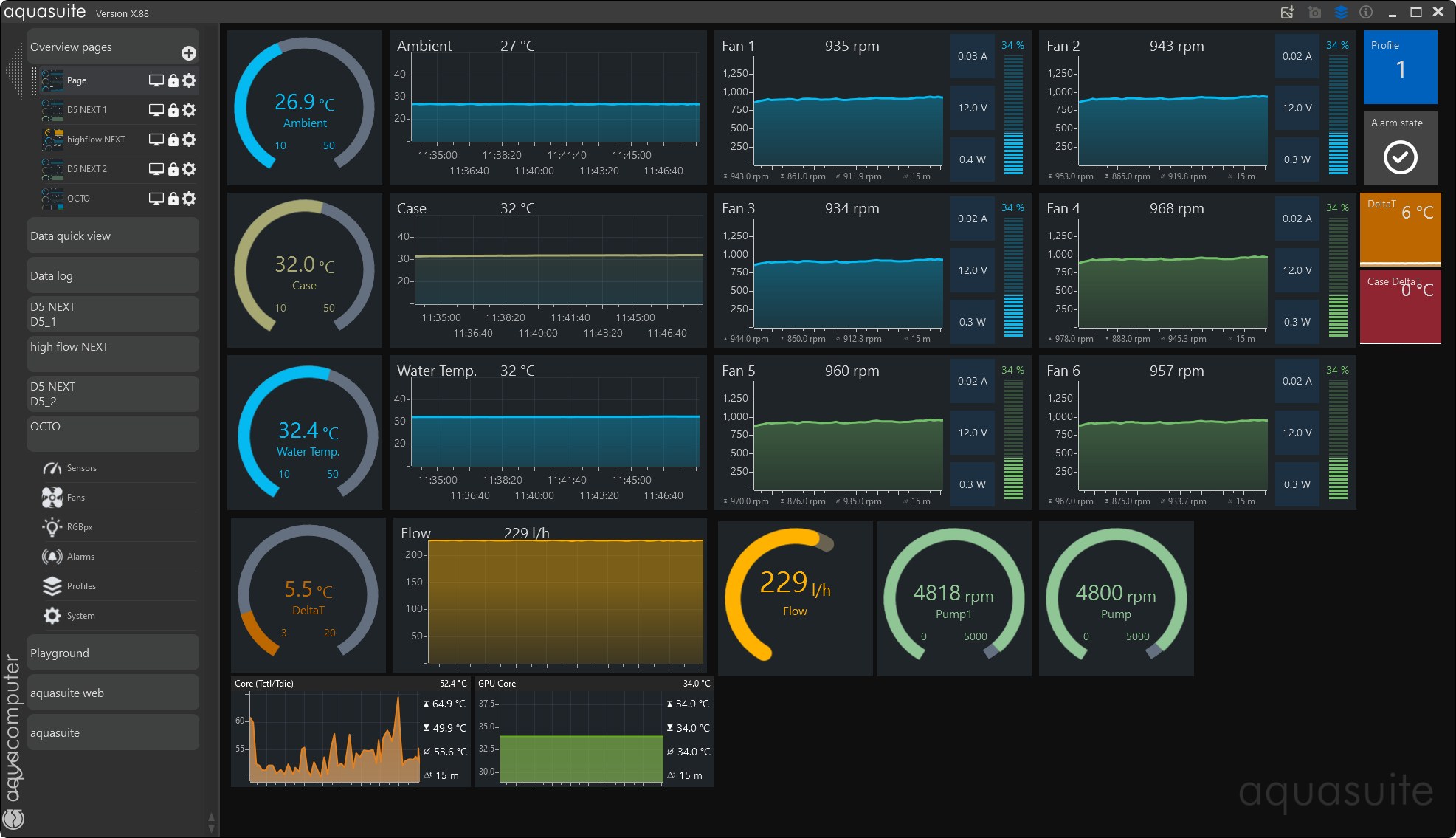Image resolution: width=1456 pixels, height=838 pixels.
Task: Open the RGBpx menu entry
Action: click(x=120, y=527)
